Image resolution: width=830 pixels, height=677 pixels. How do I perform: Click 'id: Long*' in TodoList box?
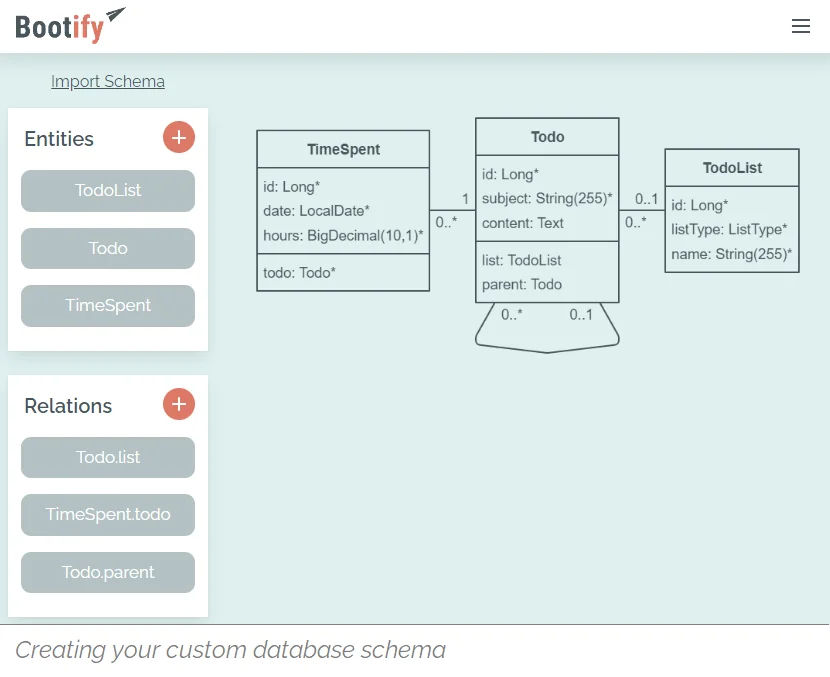point(699,205)
